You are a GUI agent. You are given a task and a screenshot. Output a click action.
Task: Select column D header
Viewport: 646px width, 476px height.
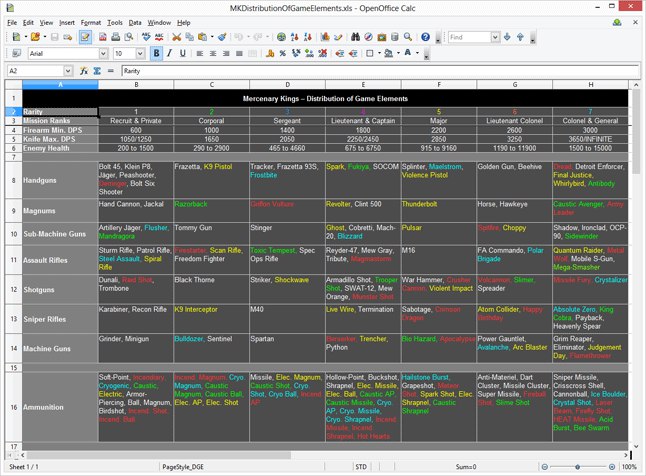click(x=287, y=84)
